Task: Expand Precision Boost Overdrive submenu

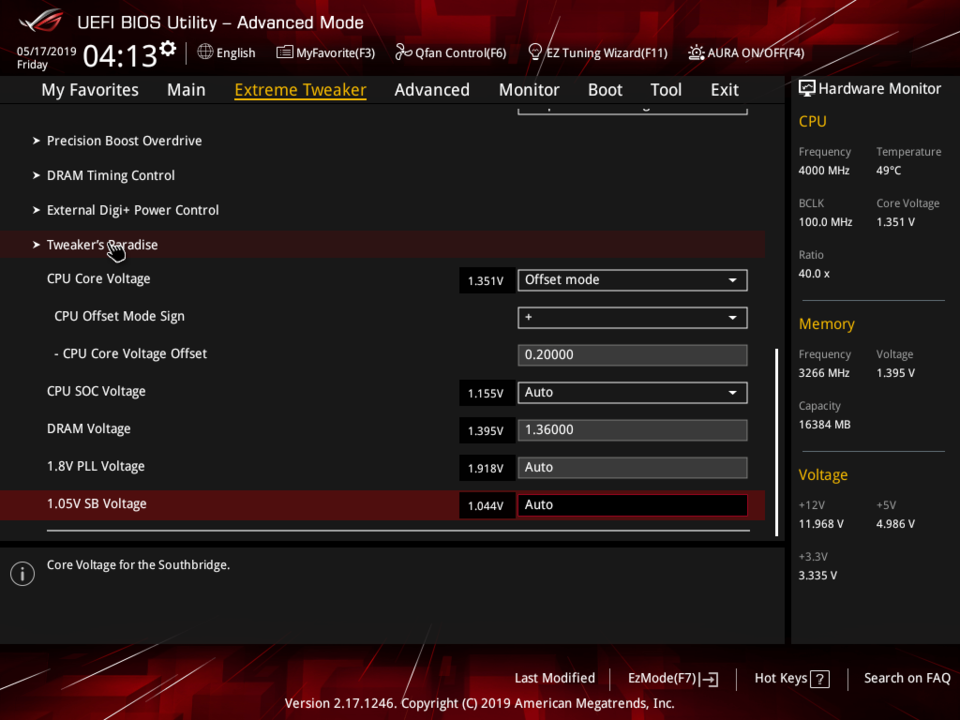Action: pos(124,141)
